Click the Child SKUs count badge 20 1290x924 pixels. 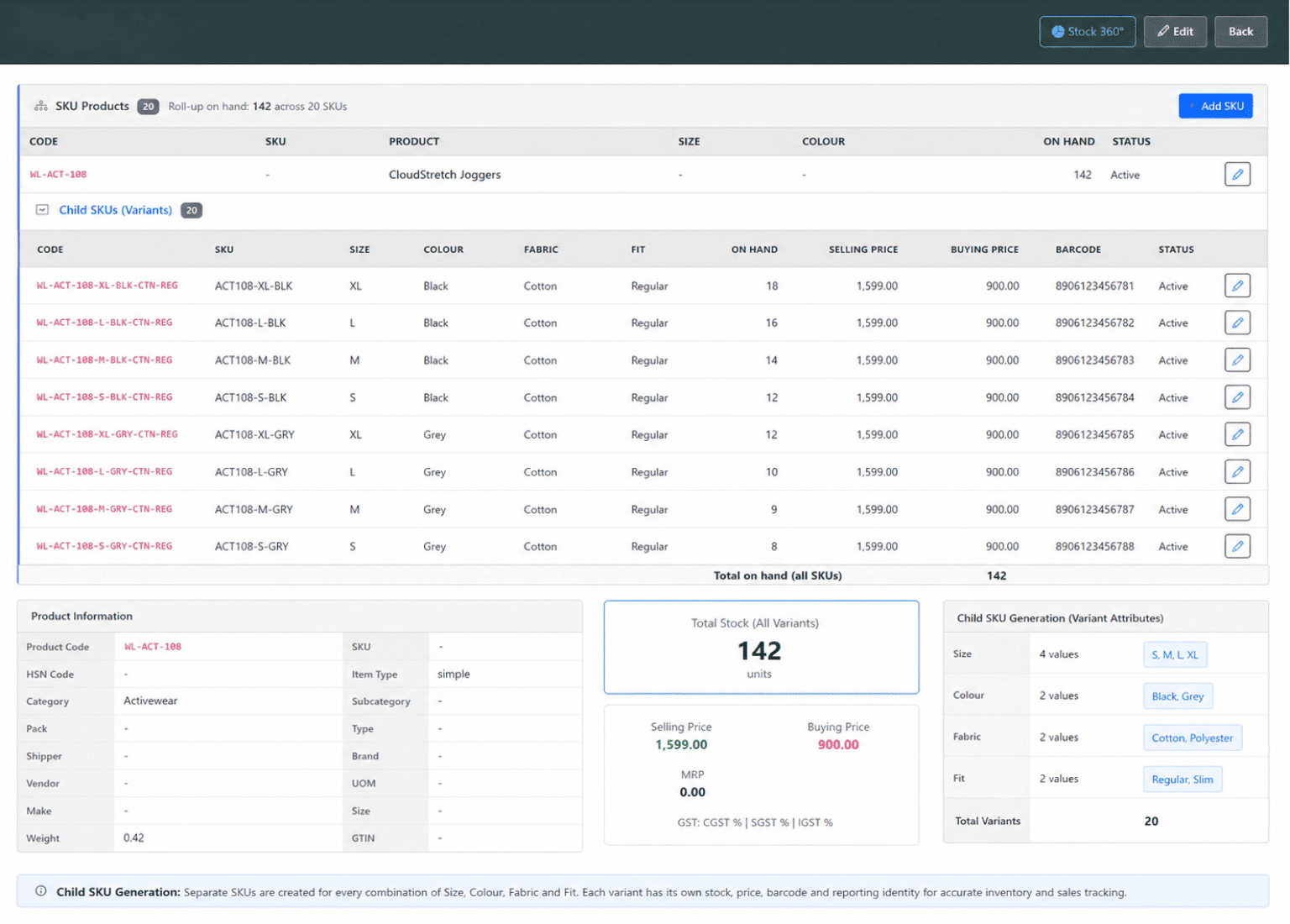tap(191, 210)
